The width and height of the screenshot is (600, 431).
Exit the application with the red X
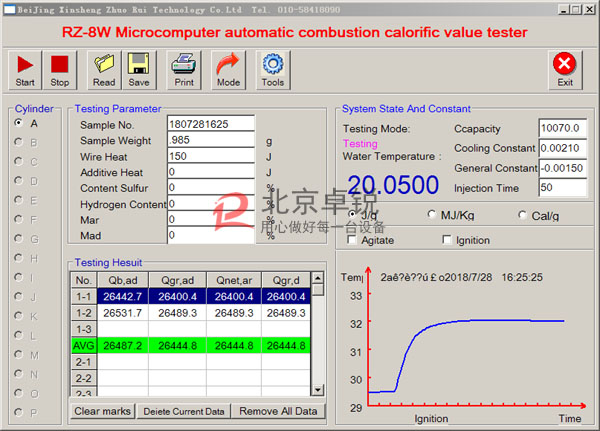click(565, 70)
